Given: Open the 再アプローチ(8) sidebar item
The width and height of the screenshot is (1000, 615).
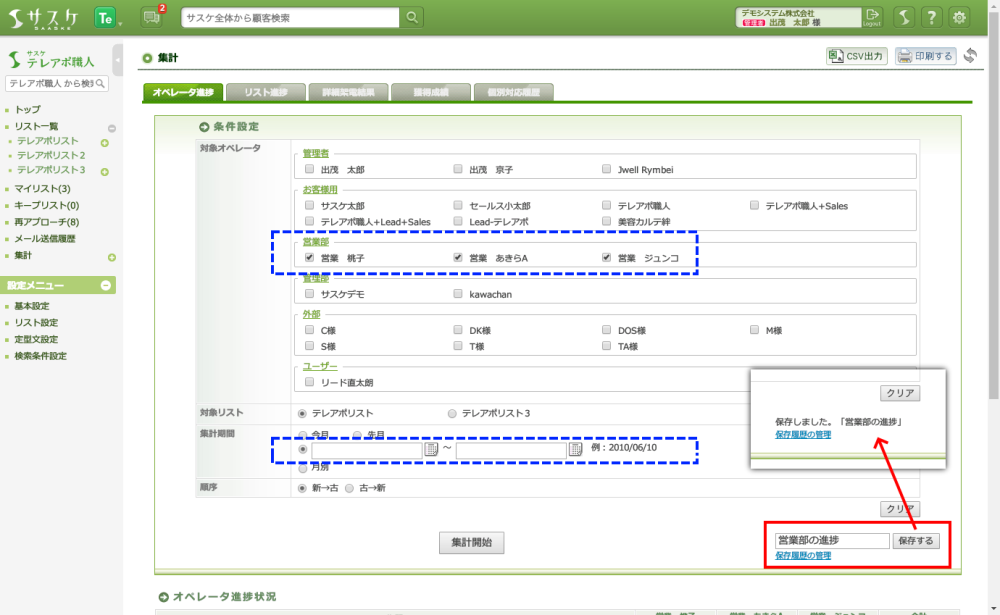Looking at the screenshot, I should click(47, 222).
